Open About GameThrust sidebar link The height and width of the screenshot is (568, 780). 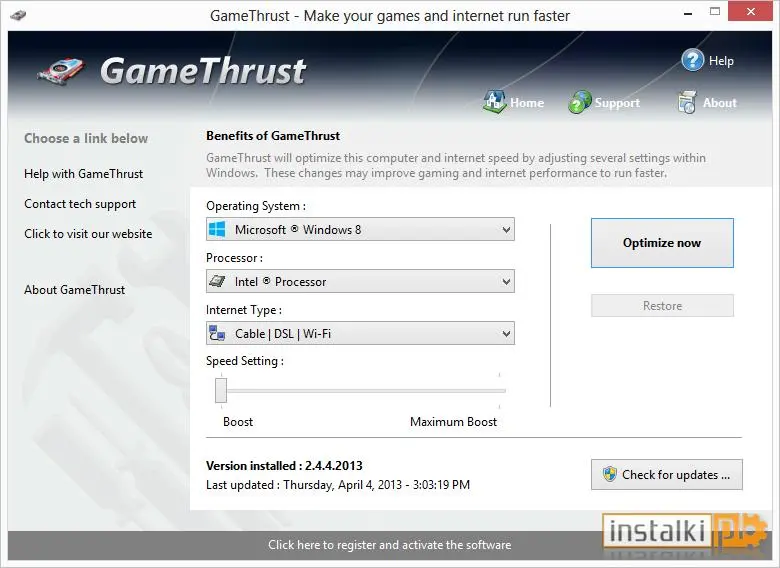click(x=75, y=289)
